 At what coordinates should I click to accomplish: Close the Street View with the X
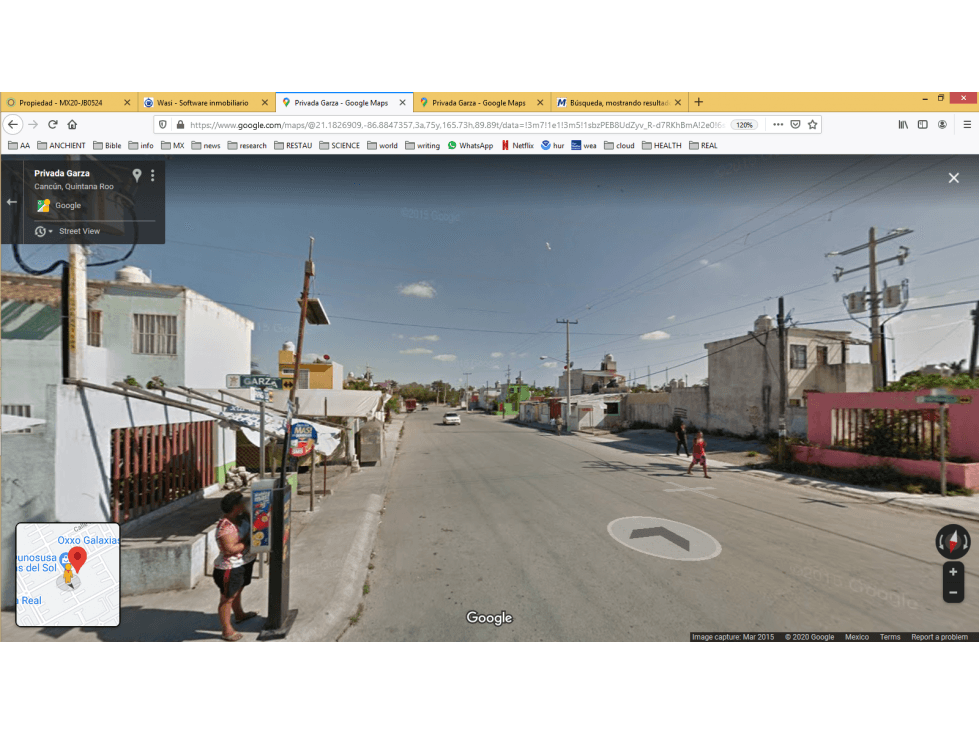(953, 178)
